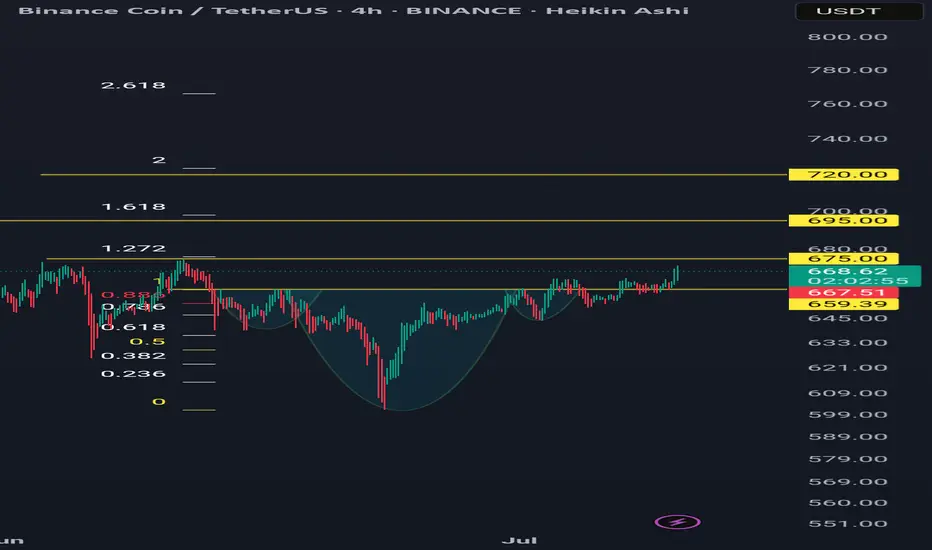Click 780.00 on the price scale
The image size is (932, 550).
848,70
